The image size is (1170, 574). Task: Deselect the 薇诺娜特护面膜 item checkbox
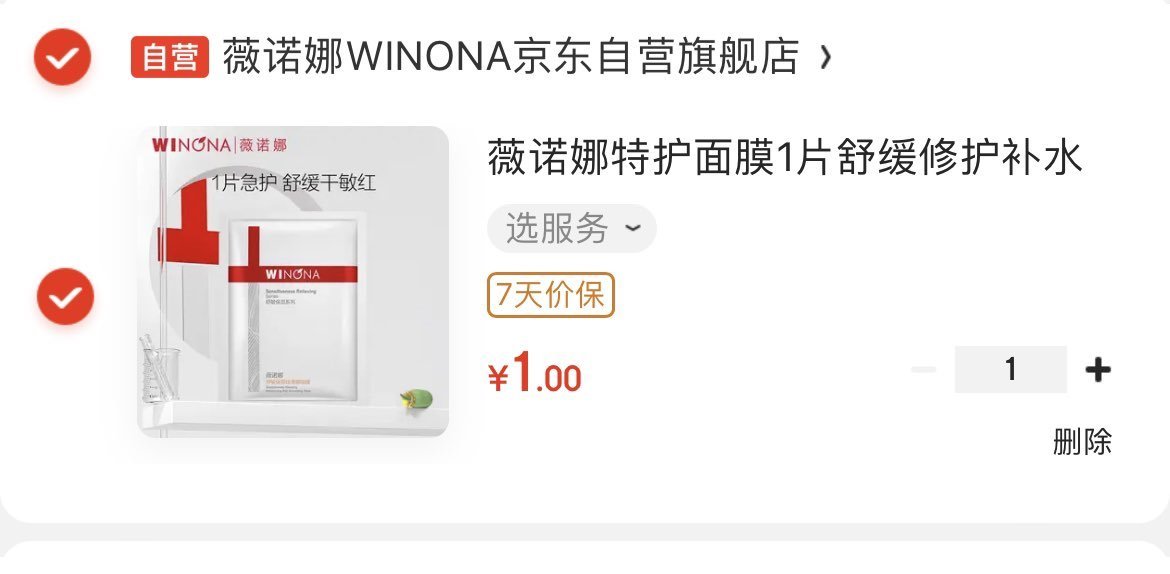(66, 296)
